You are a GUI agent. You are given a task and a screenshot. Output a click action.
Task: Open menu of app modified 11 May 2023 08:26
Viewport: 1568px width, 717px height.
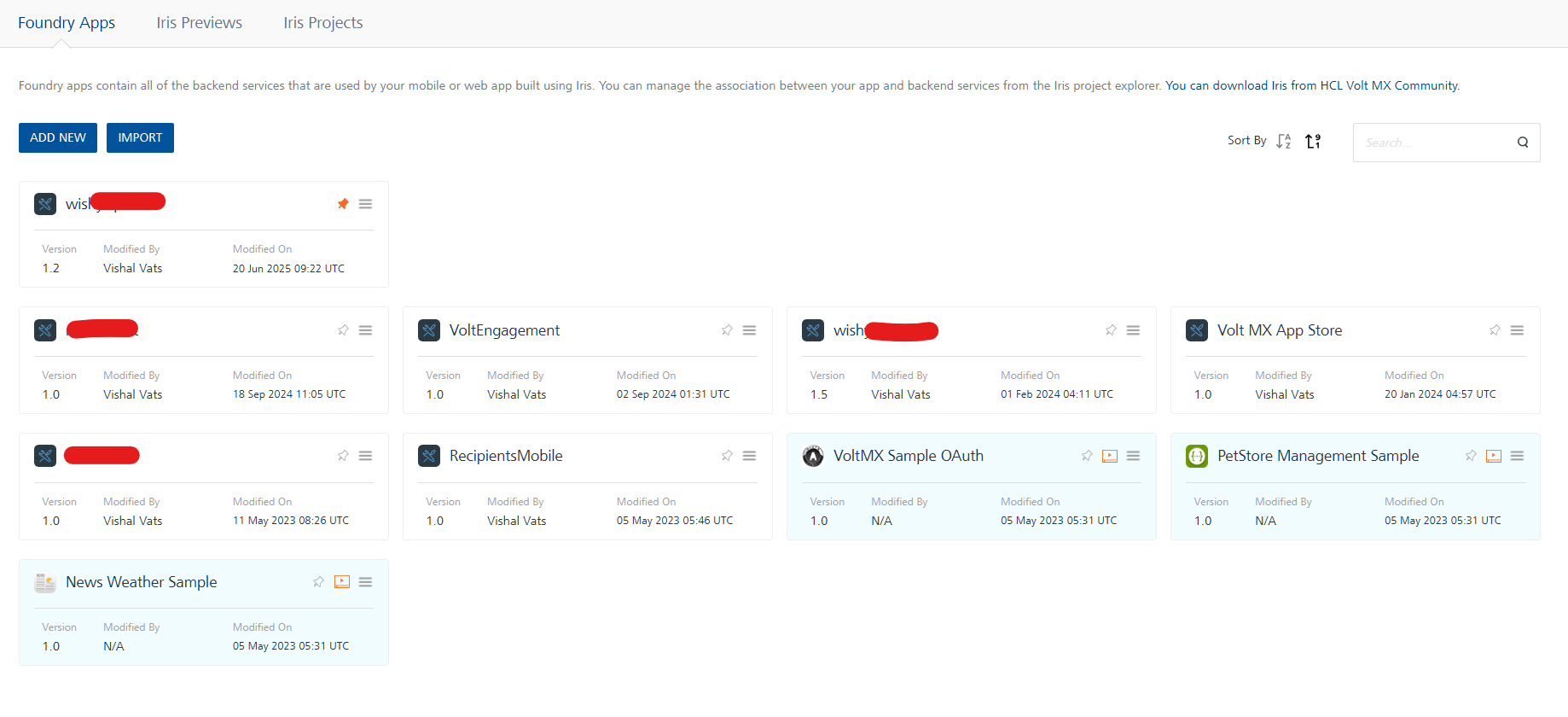pyautogui.click(x=365, y=456)
